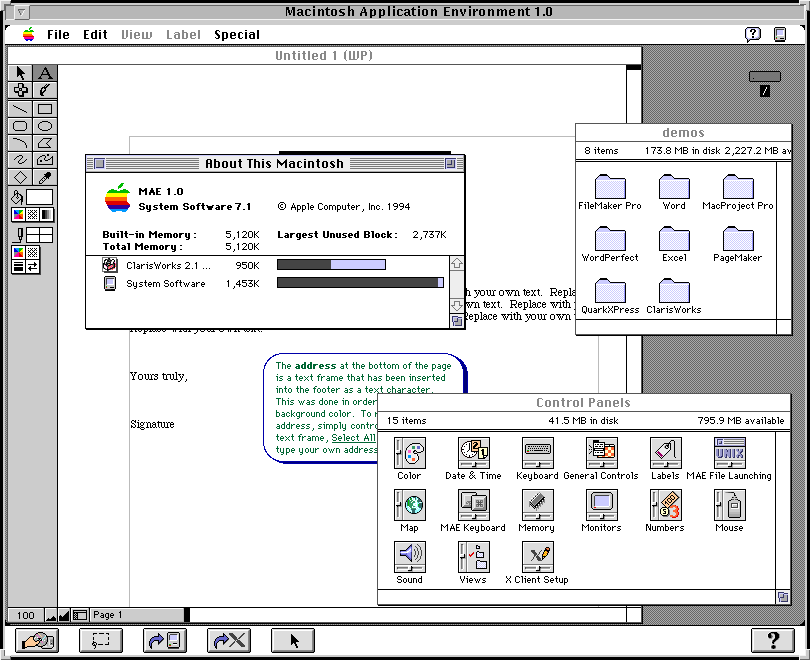Open the pen line width menu
The image size is (810, 660).
coord(19,266)
